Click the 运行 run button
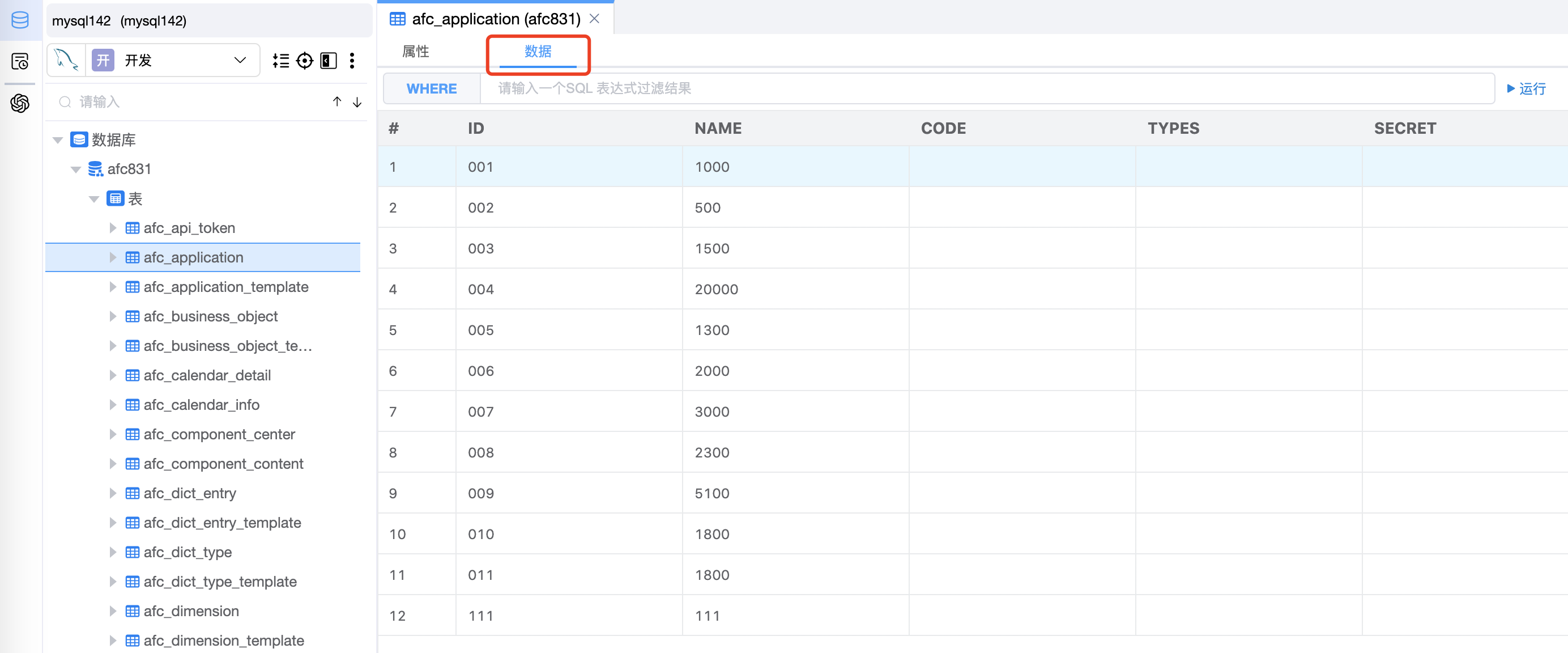Image resolution: width=1568 pixels, height=653 pixels. (x=1526, y=88)
